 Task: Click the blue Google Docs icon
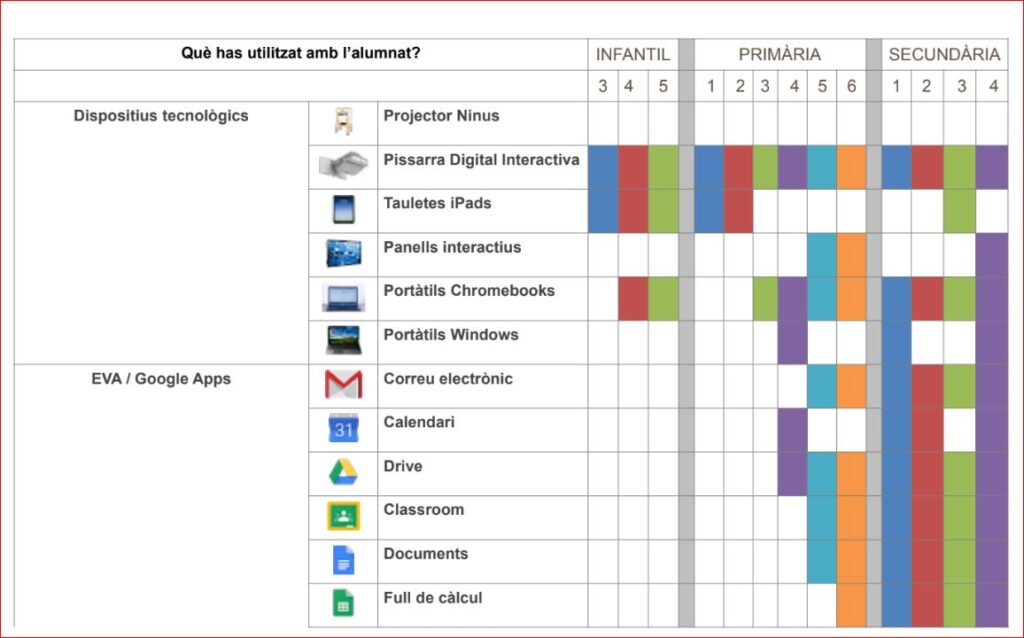click(x=343, y=560)
